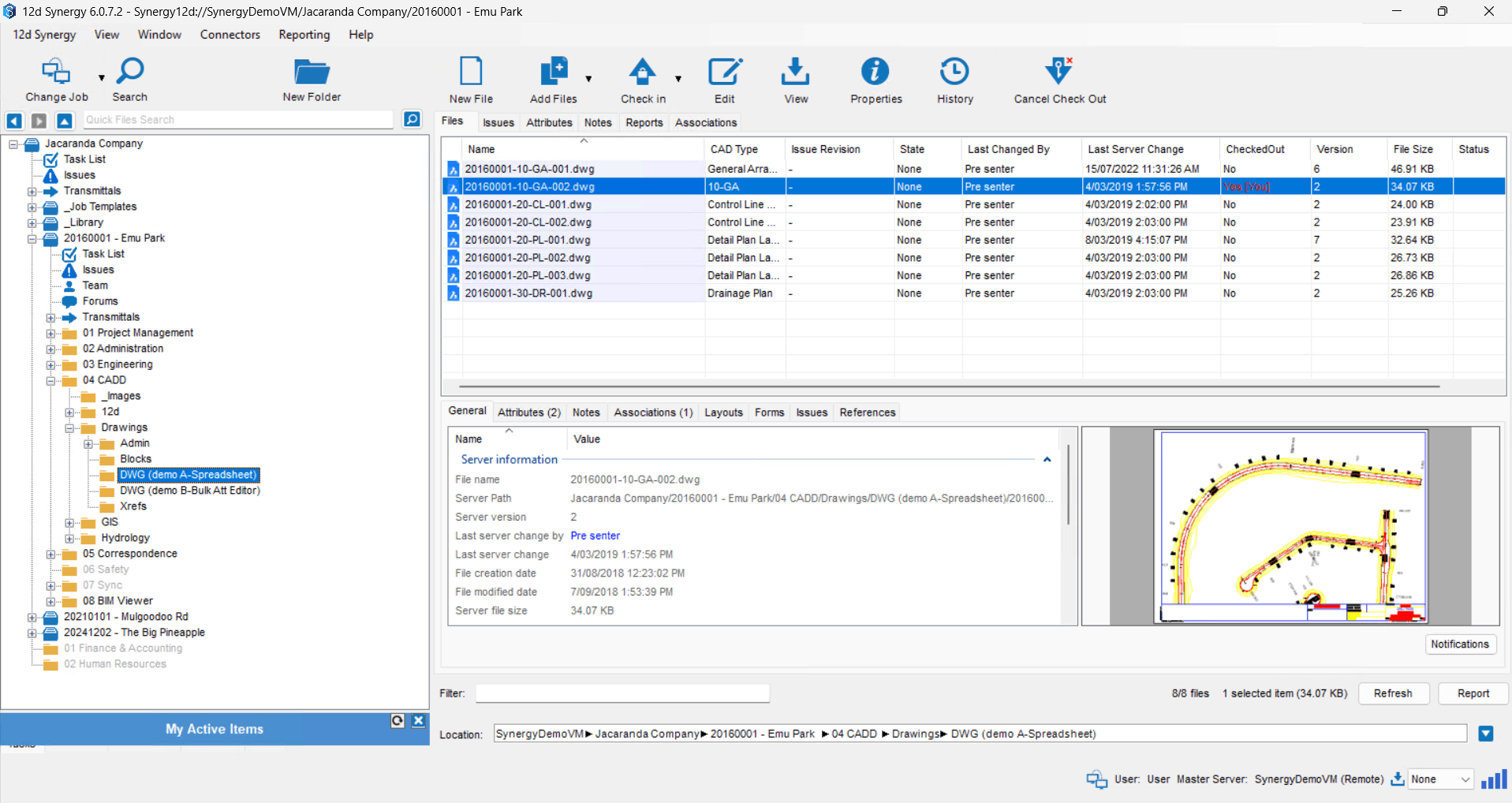1512x803 pixels.
Task: Select the DWG (demo B-Bulk Att Editor) folder
Action: coord(190,491)
